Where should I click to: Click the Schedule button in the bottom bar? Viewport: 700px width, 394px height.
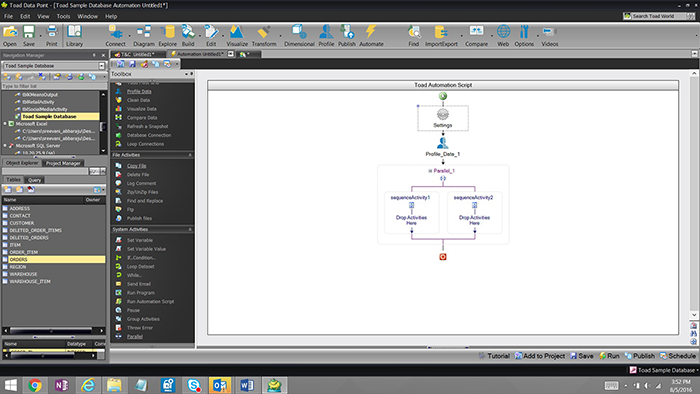pyautogui.click(x=678, y=356)
